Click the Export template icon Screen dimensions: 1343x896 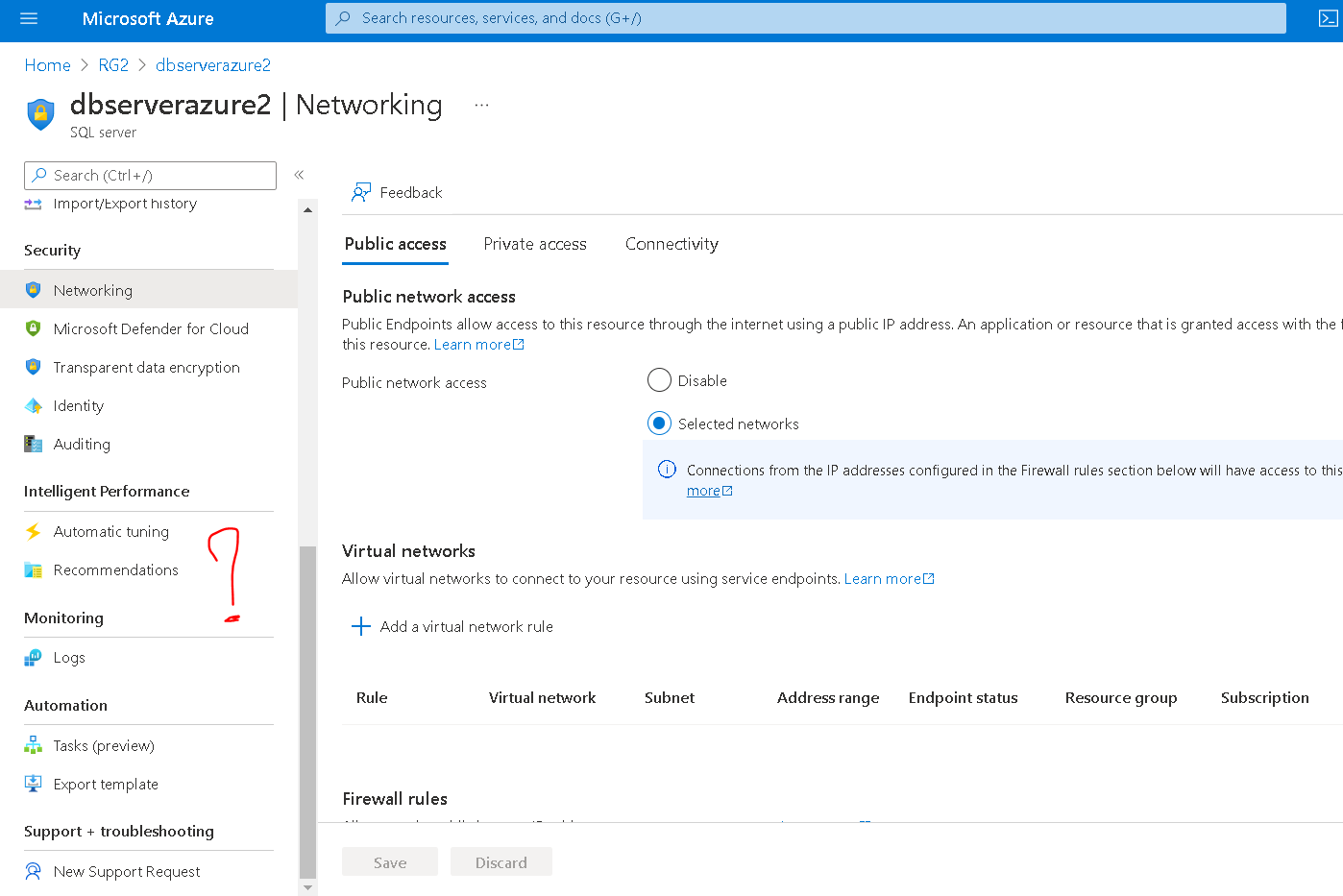34,784
